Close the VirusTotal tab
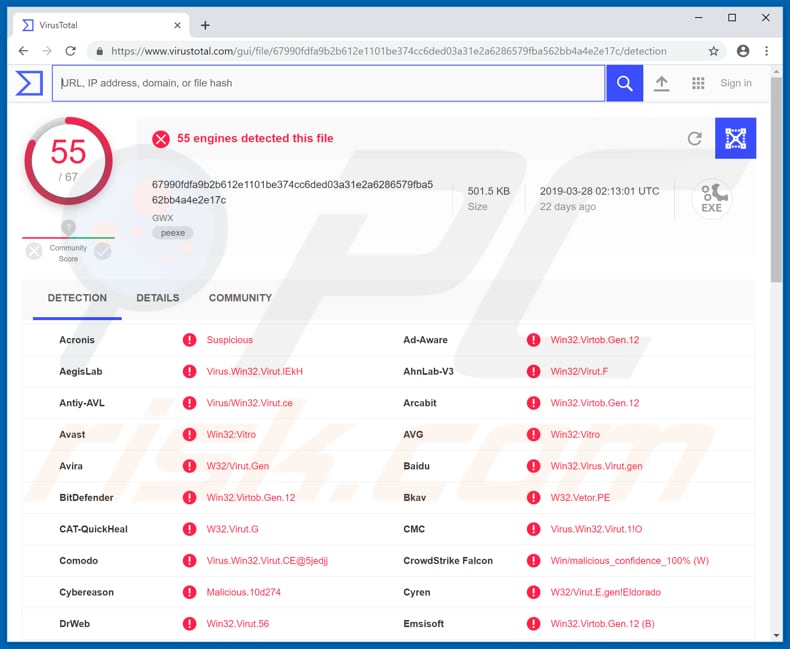The width and height of the screenshot is (790, 649). (x=177, y=25)
